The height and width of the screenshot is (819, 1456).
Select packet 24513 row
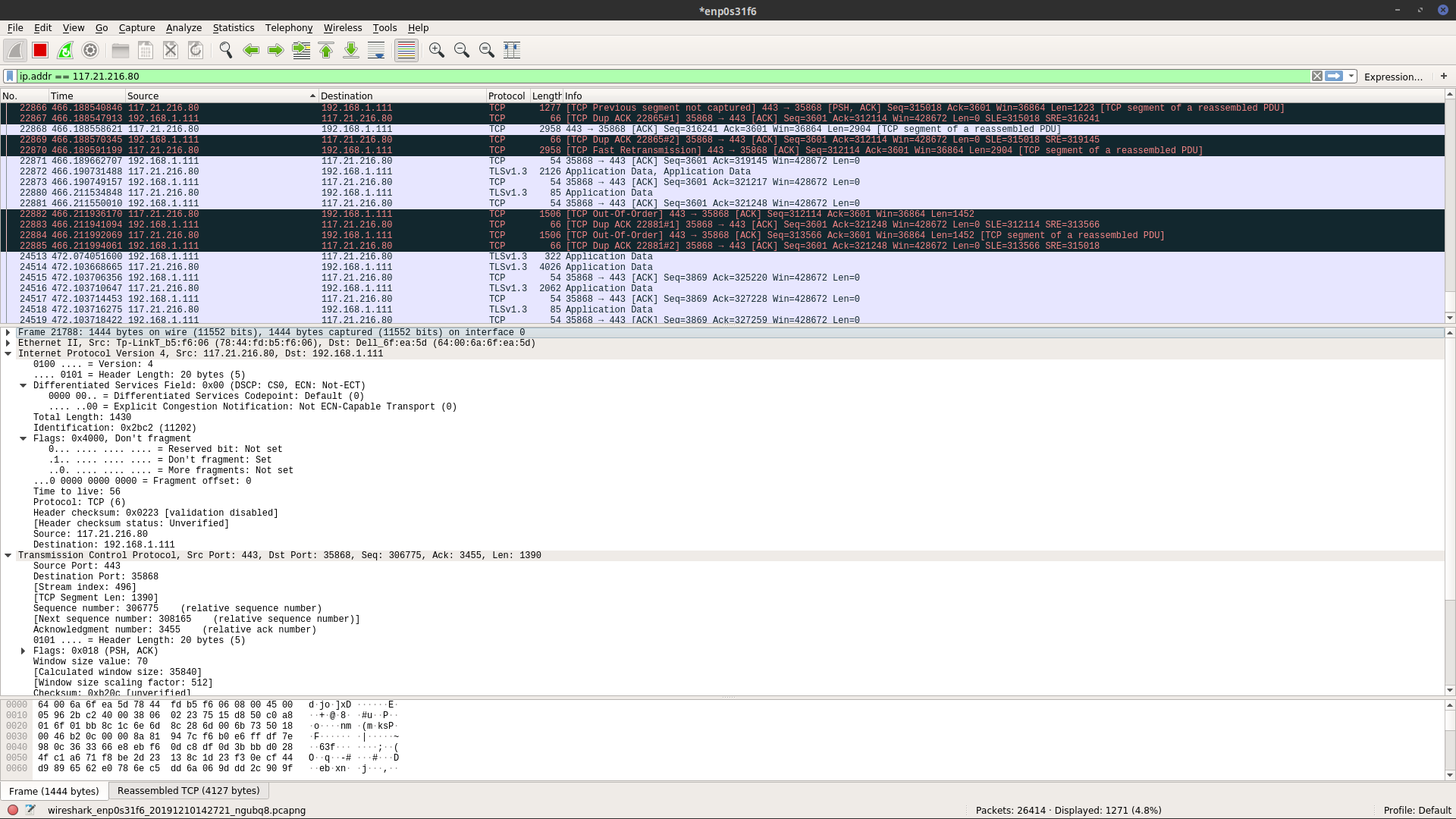coord(722,256)
